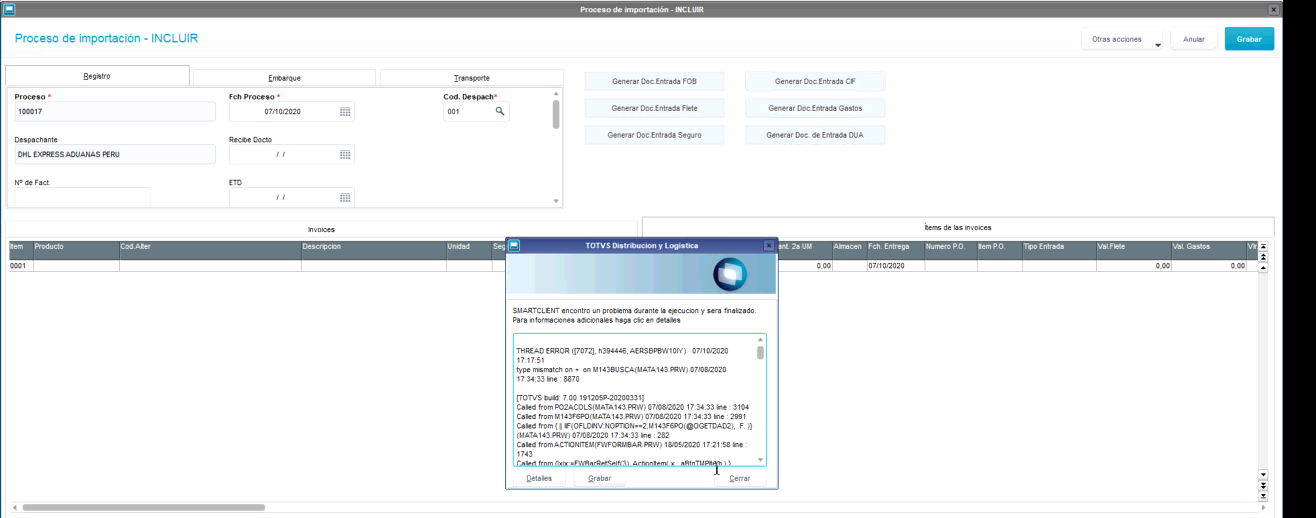Click form panel scroll down arrow
Viewport: 1316px width, 518px height.
(x=556, y=202)
